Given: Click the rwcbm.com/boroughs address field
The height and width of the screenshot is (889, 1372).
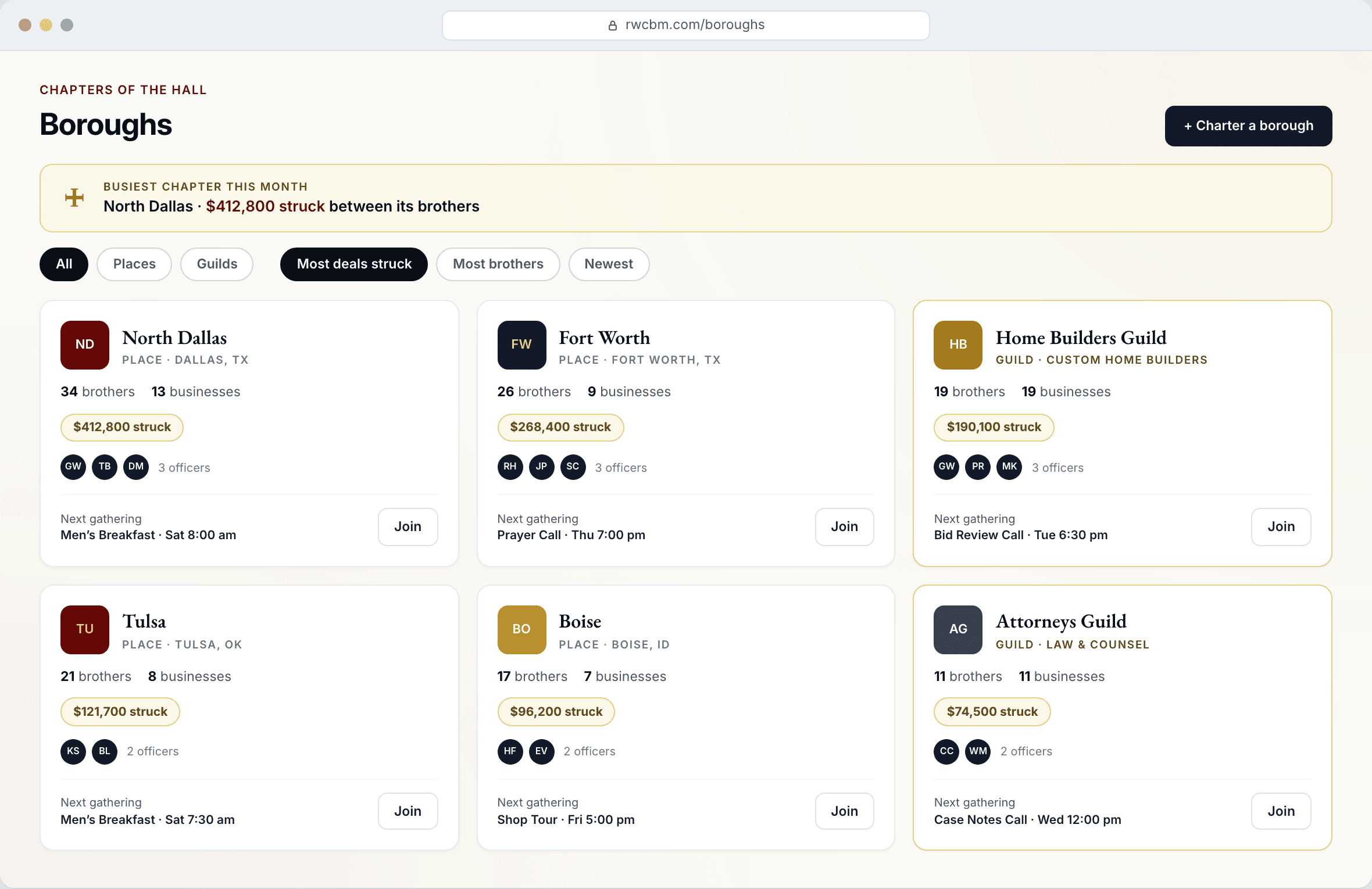Looking at the screenshot, I should [686, 25].
